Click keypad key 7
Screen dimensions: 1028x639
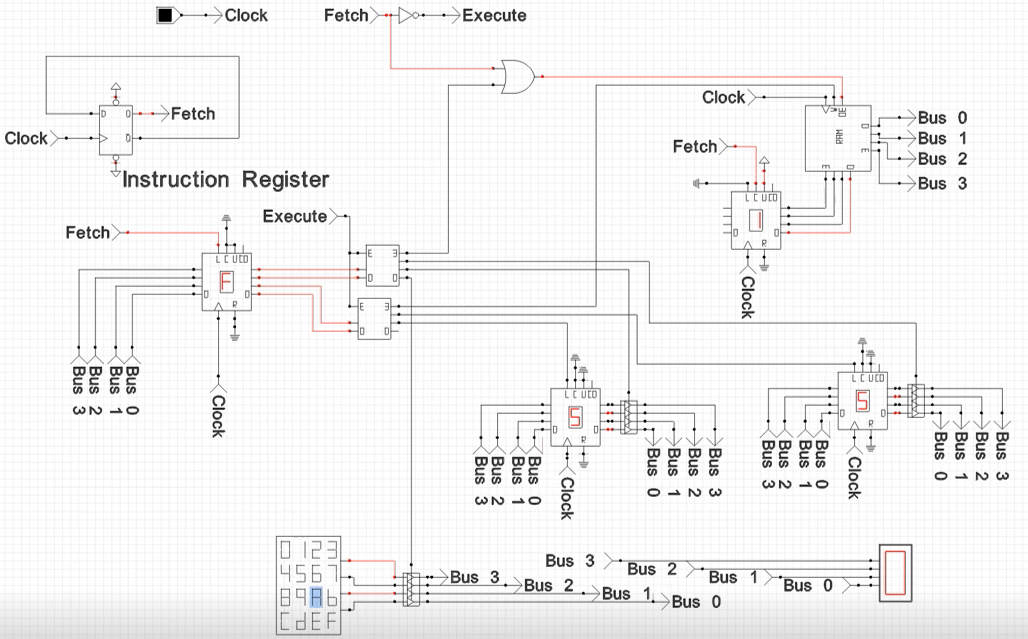332,573
